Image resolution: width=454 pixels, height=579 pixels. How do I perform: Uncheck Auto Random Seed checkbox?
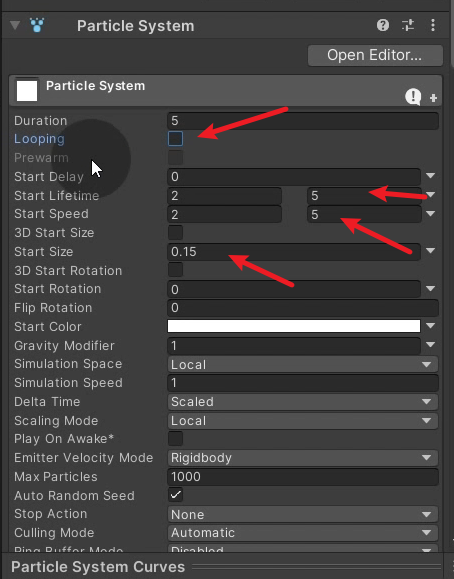click(175, 495)
